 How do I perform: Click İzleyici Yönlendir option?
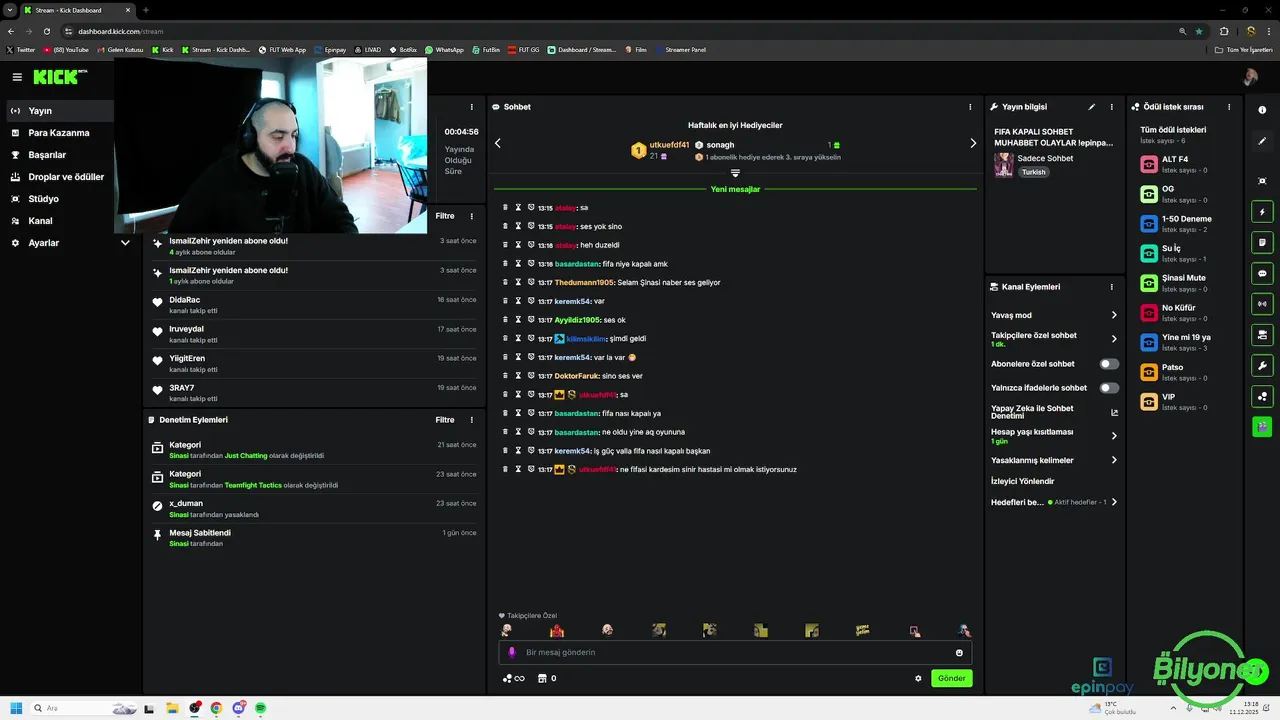pos(1023,481)
